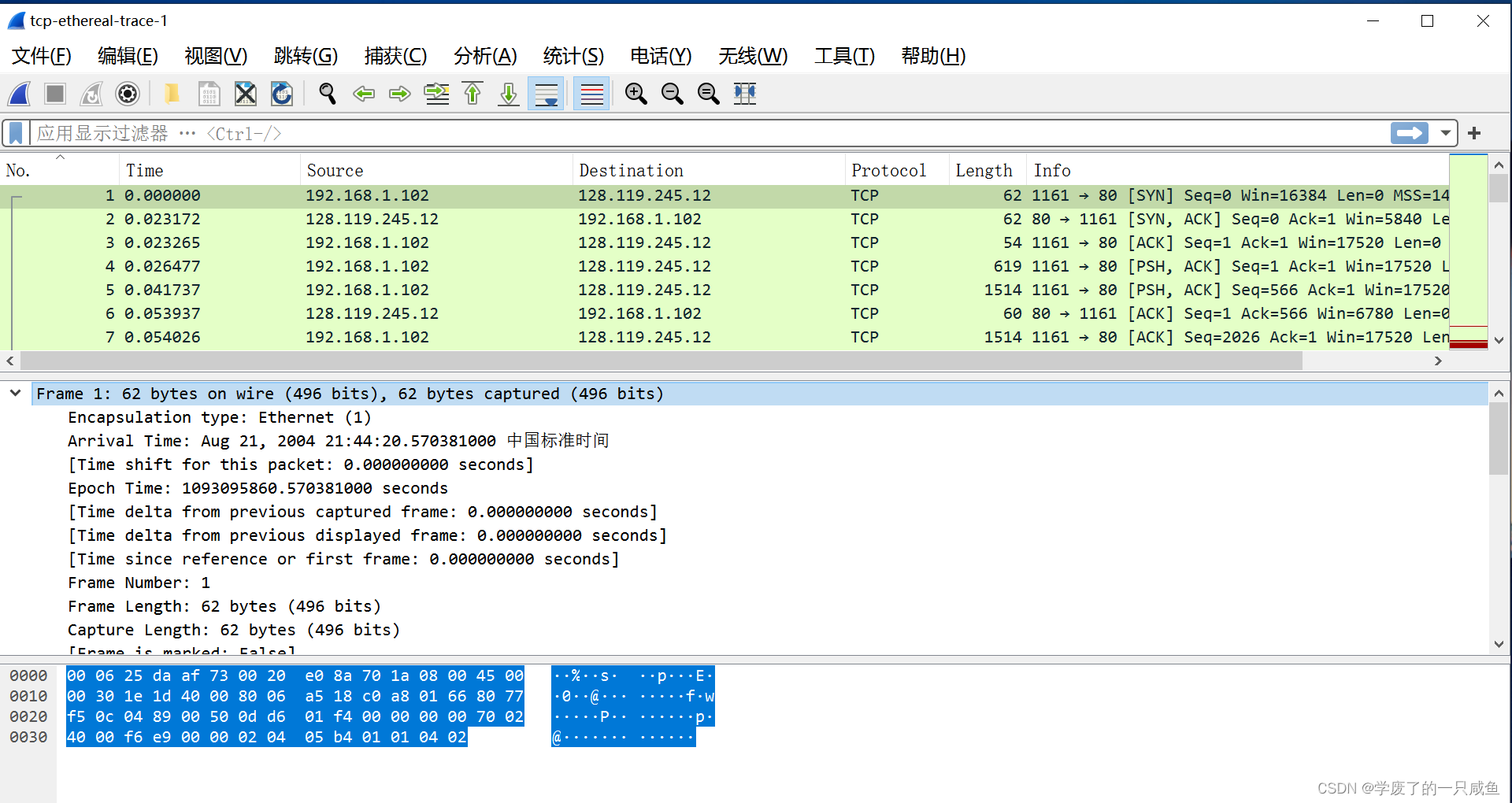1512x803 pixels.
Task: Select the Encapsulation type detail line
Action: click(219, 417)
